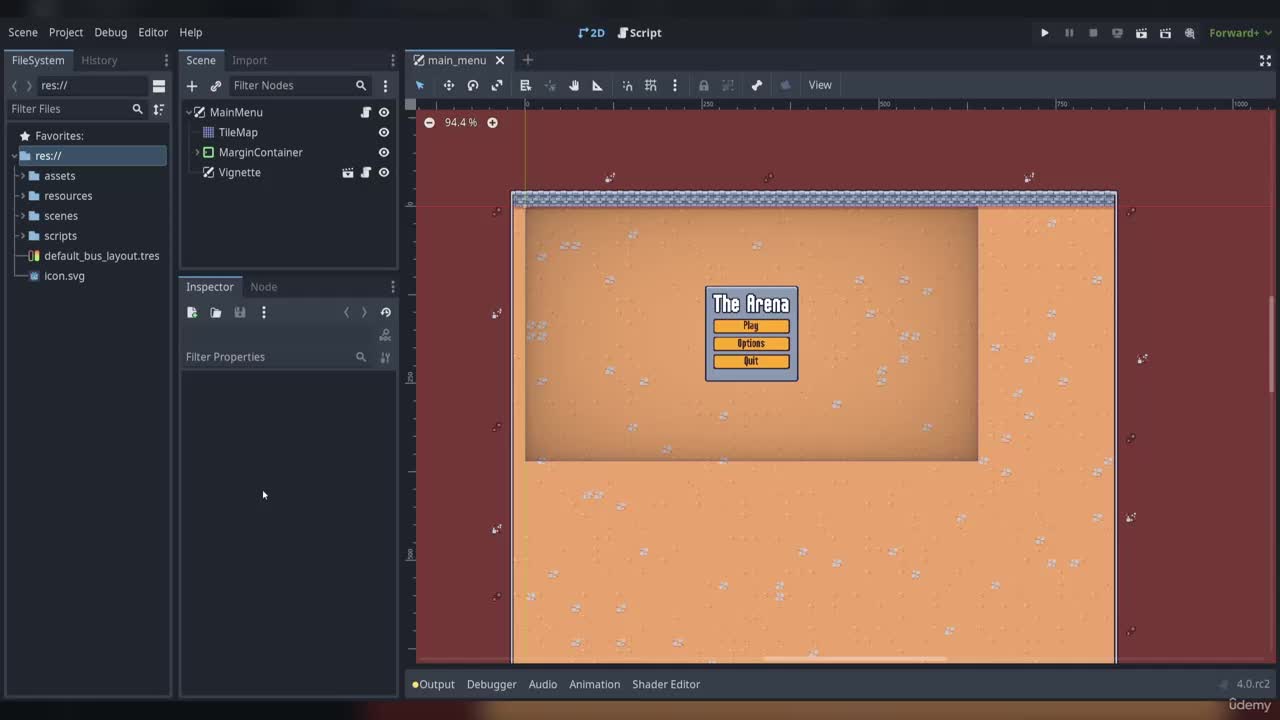The height and width of the screenshot is (720, 1280).
Task: Click the group selected nodes icon
Action: click(728, 85)
